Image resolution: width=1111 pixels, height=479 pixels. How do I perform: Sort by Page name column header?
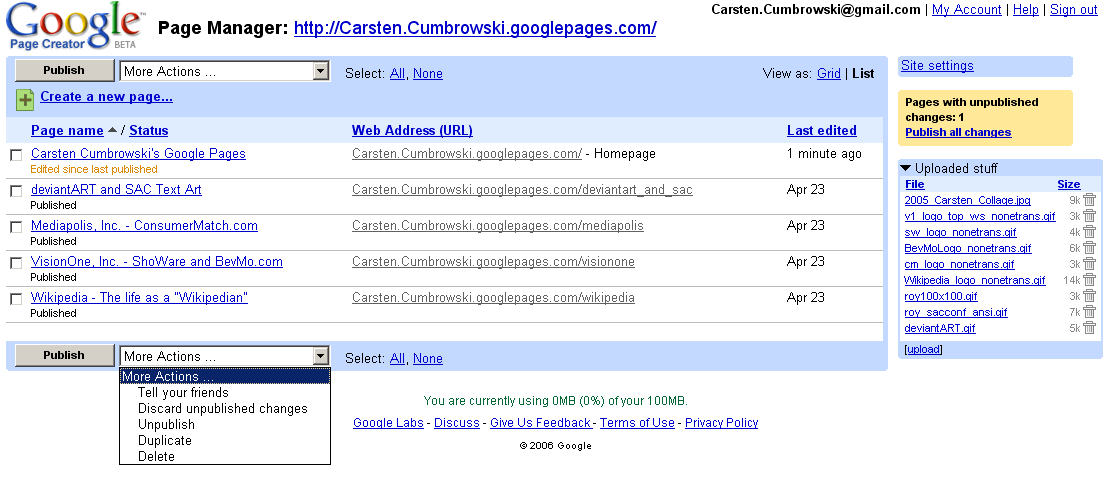(x=67, y=130)
